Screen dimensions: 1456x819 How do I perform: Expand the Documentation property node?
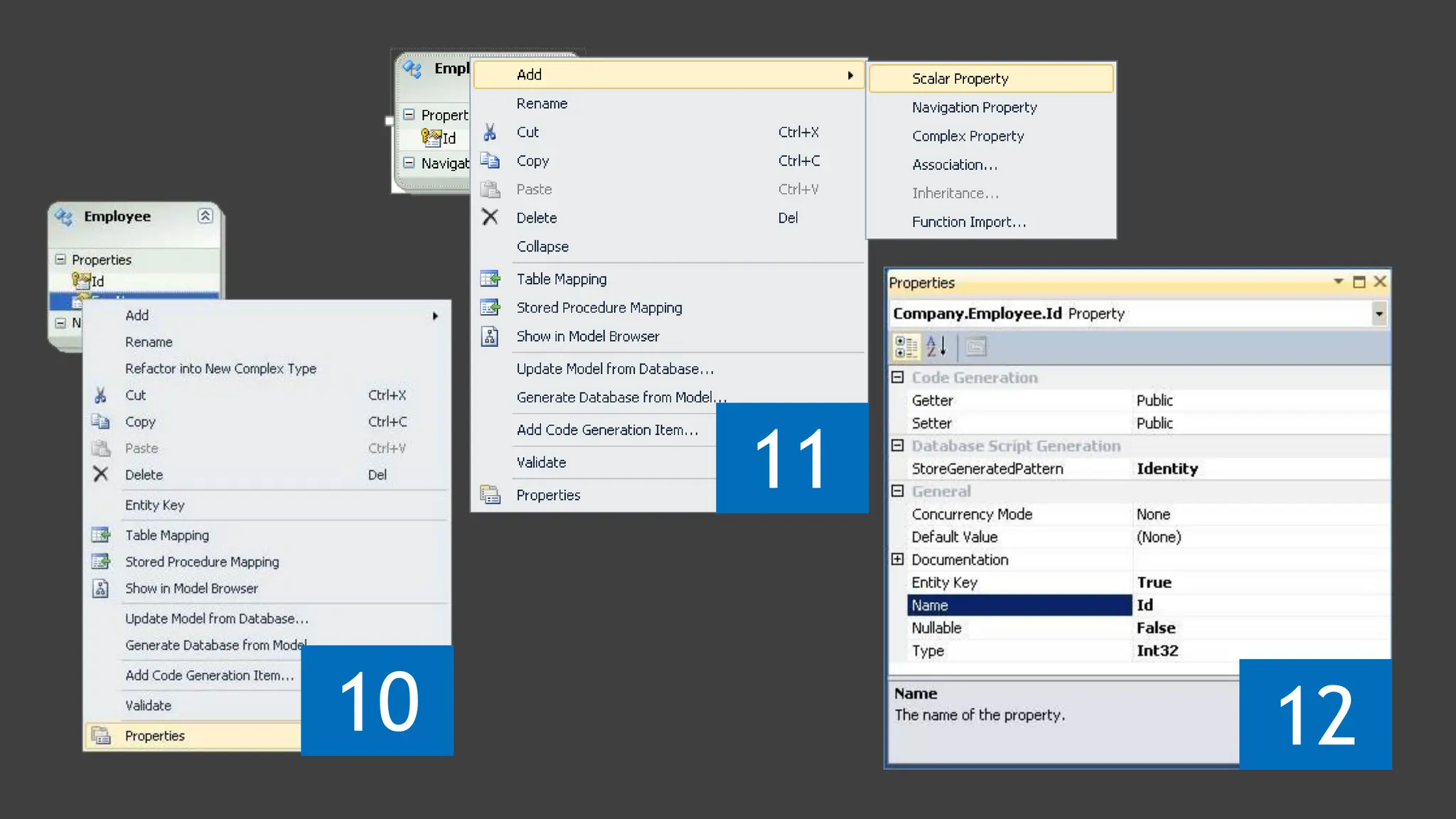[x=897, y=560]
